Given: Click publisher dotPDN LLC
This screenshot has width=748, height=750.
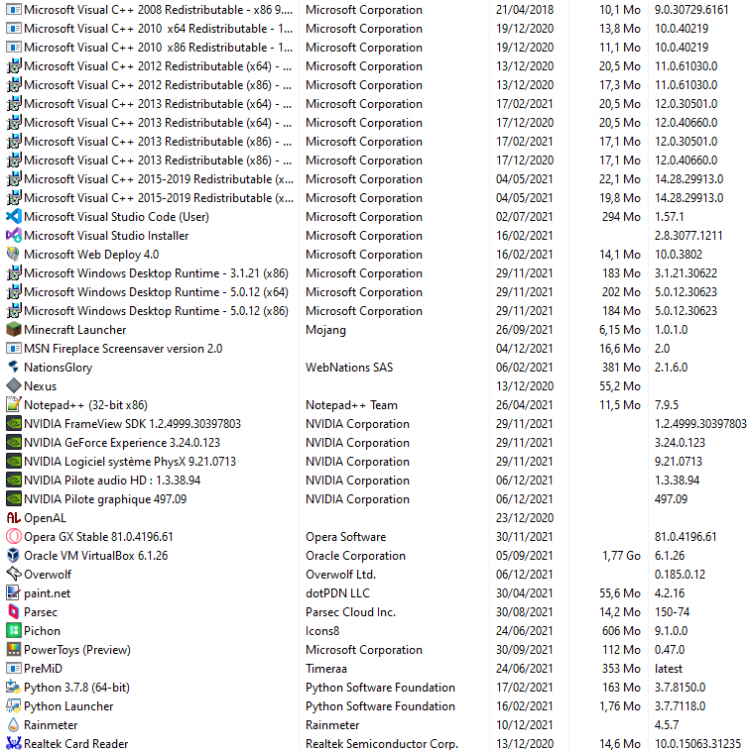Looking at the screenshot, I should (338, 593).
